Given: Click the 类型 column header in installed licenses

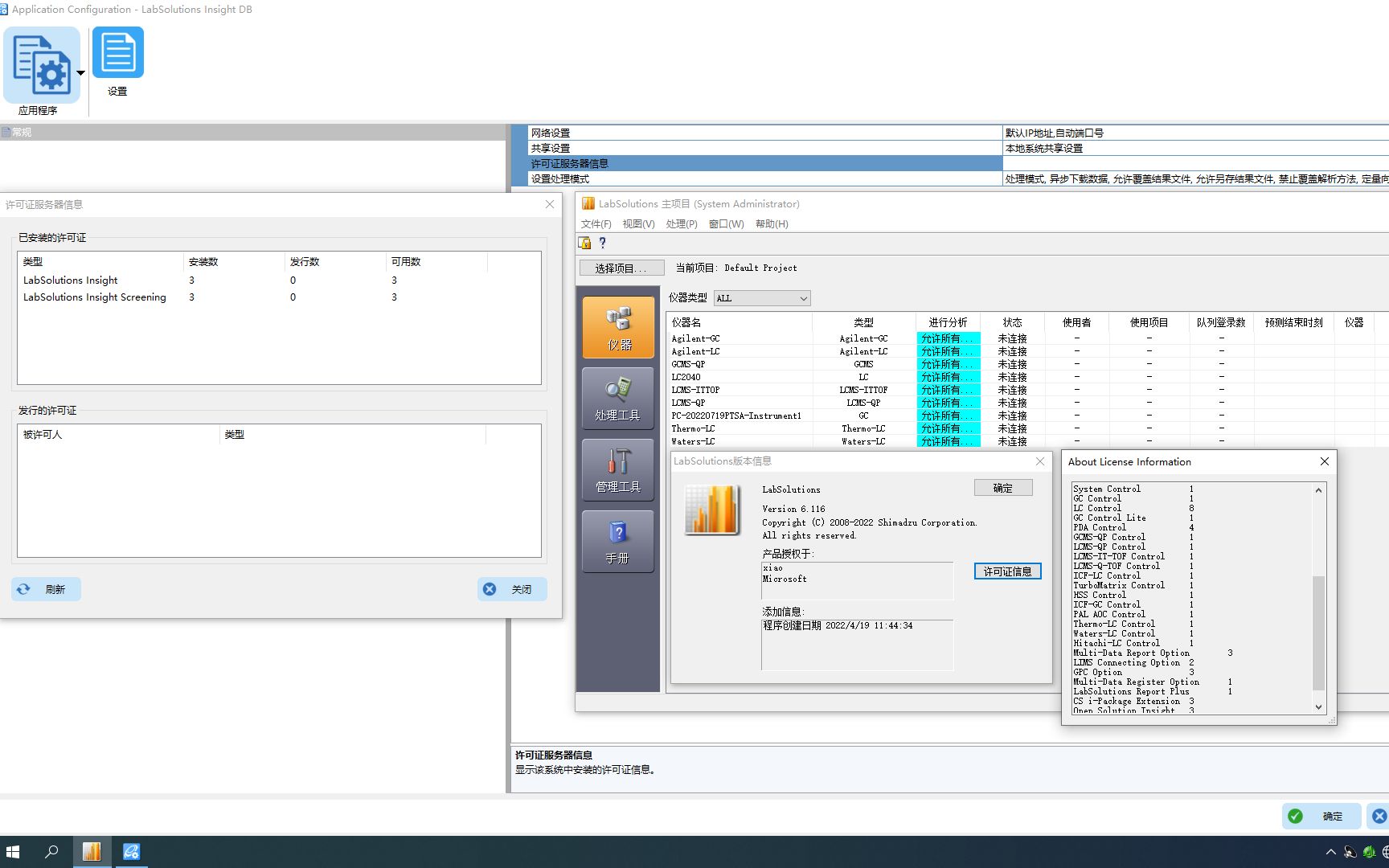Looking at the screenshot, I should [x=100, y=262].
